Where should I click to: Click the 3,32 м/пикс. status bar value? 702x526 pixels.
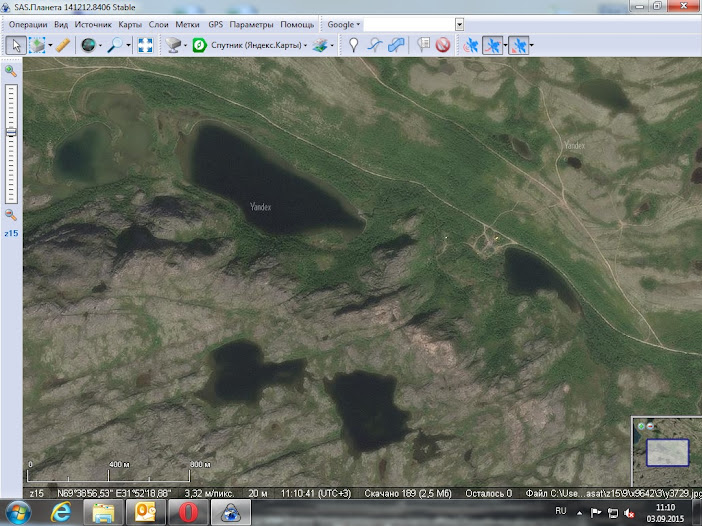[x=209, y=493]
